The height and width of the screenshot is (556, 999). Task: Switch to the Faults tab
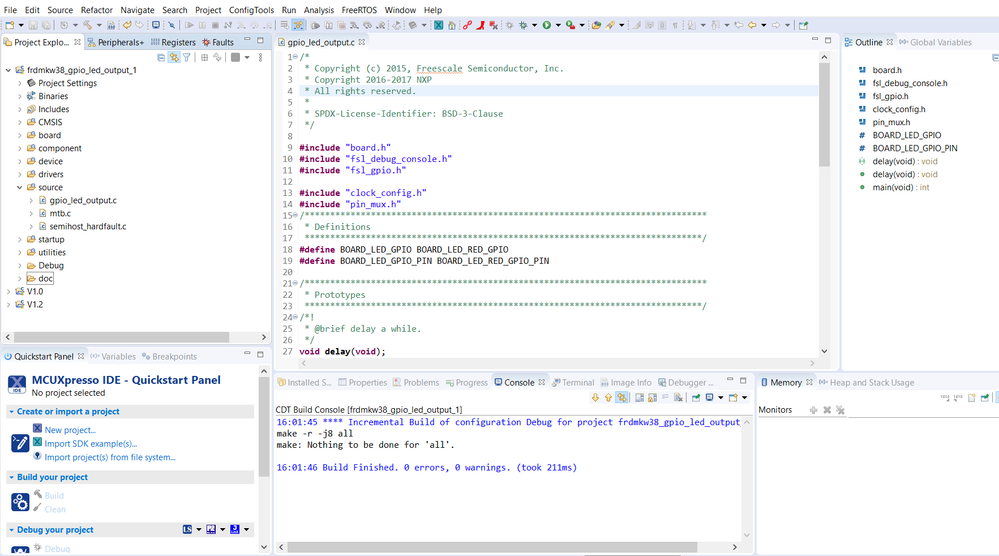[218, 42]
